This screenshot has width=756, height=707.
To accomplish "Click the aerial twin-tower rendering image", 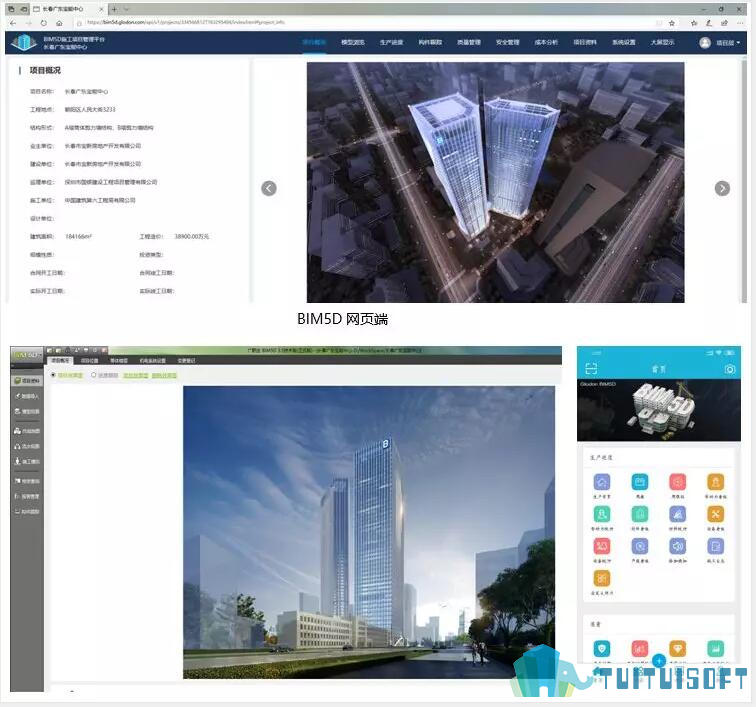I will pos(496,182).
